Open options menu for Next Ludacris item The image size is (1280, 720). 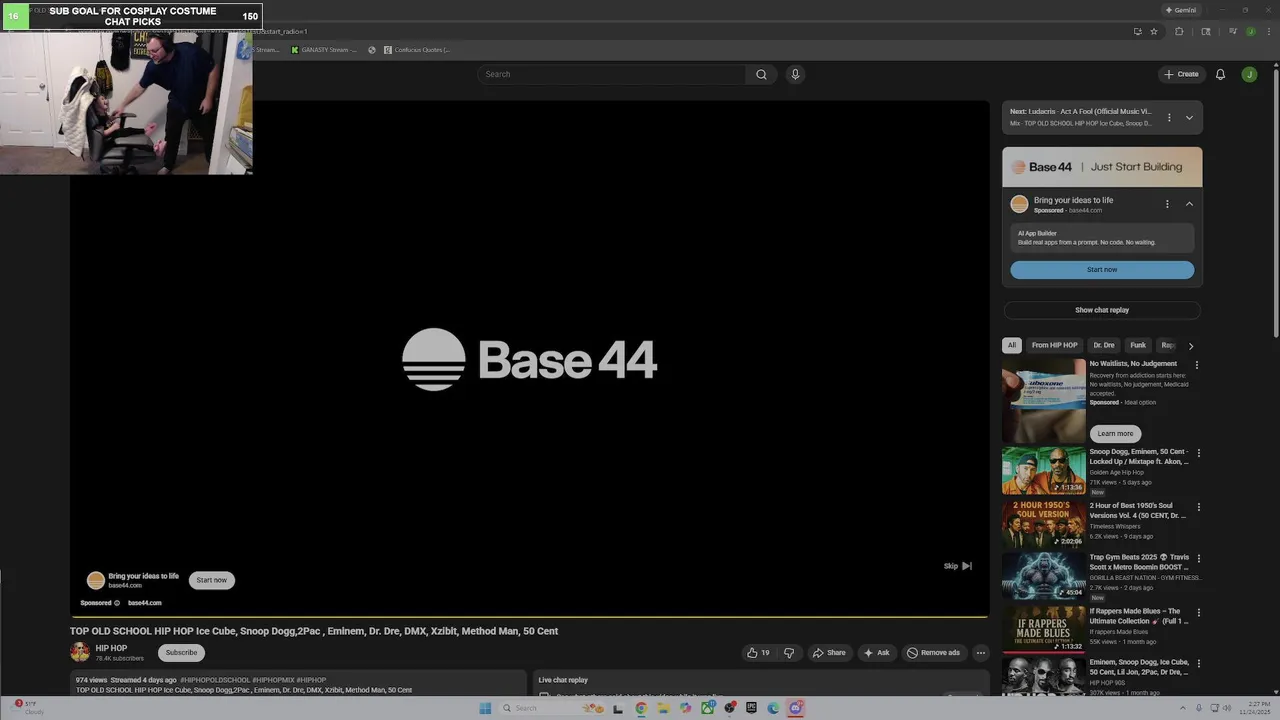click(1169, 118)
